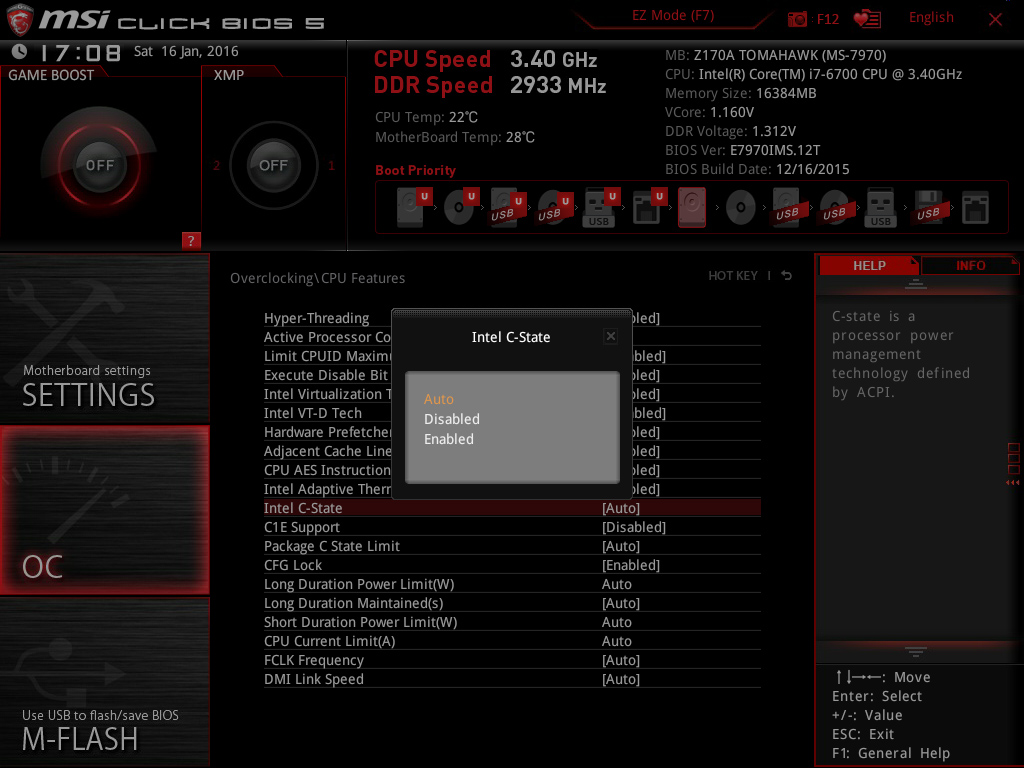
Task: Open the DMI Link Speed [Auto] value
Action: coord(620,679)
